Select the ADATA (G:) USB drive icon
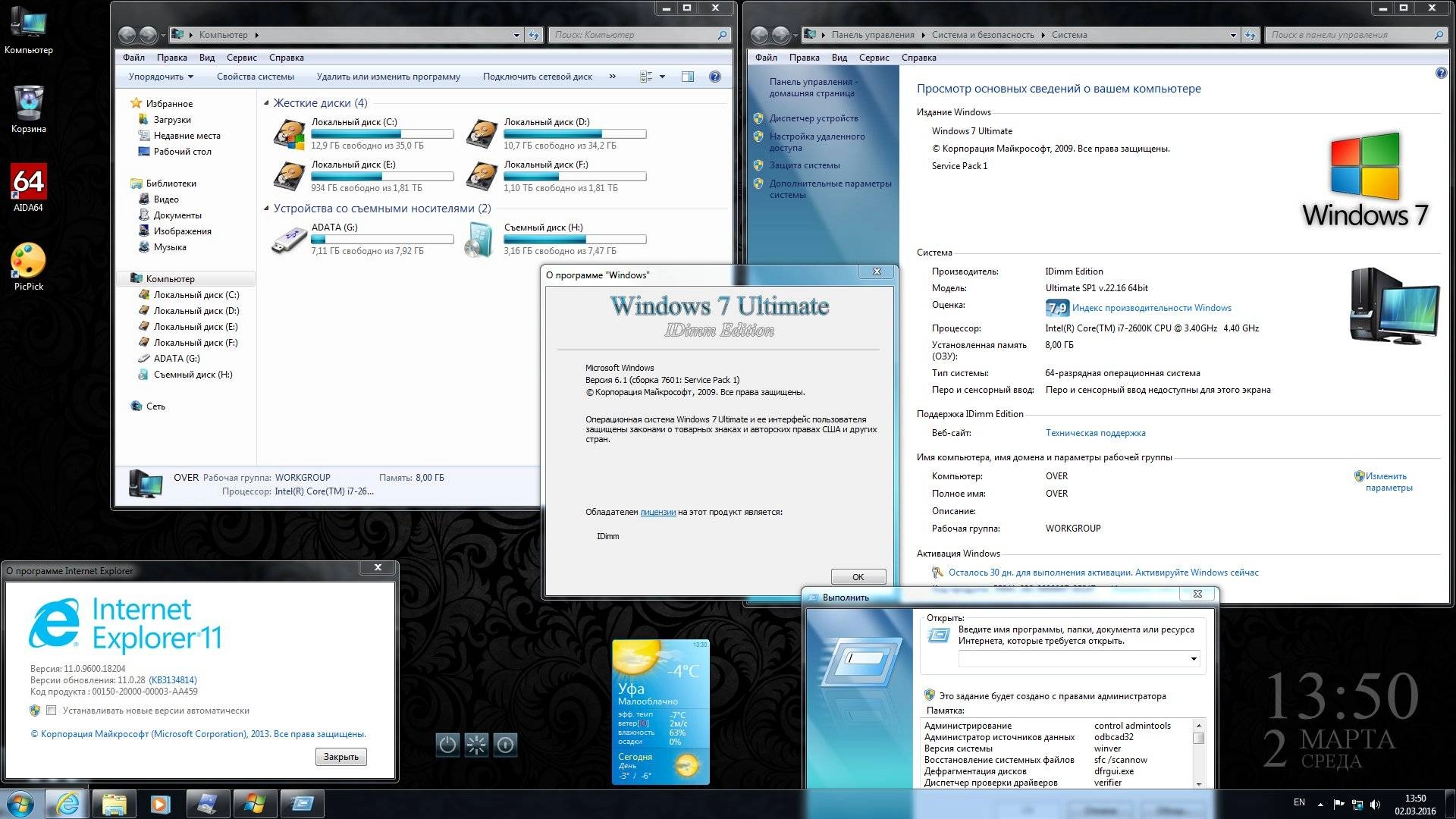Viewport: 1456px width, 819px height. coord(290,239)
